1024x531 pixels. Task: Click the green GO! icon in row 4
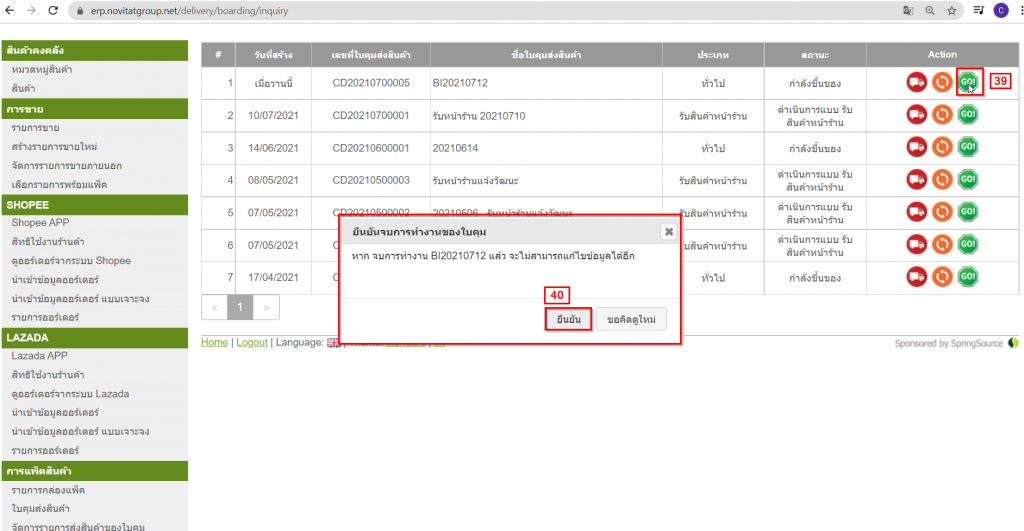pyautogui.click(x=967, y=180)
